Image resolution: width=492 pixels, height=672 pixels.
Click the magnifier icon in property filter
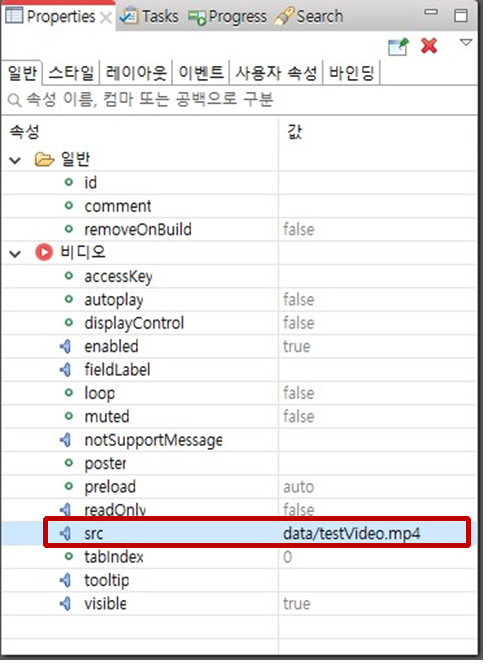pos(15,100)
